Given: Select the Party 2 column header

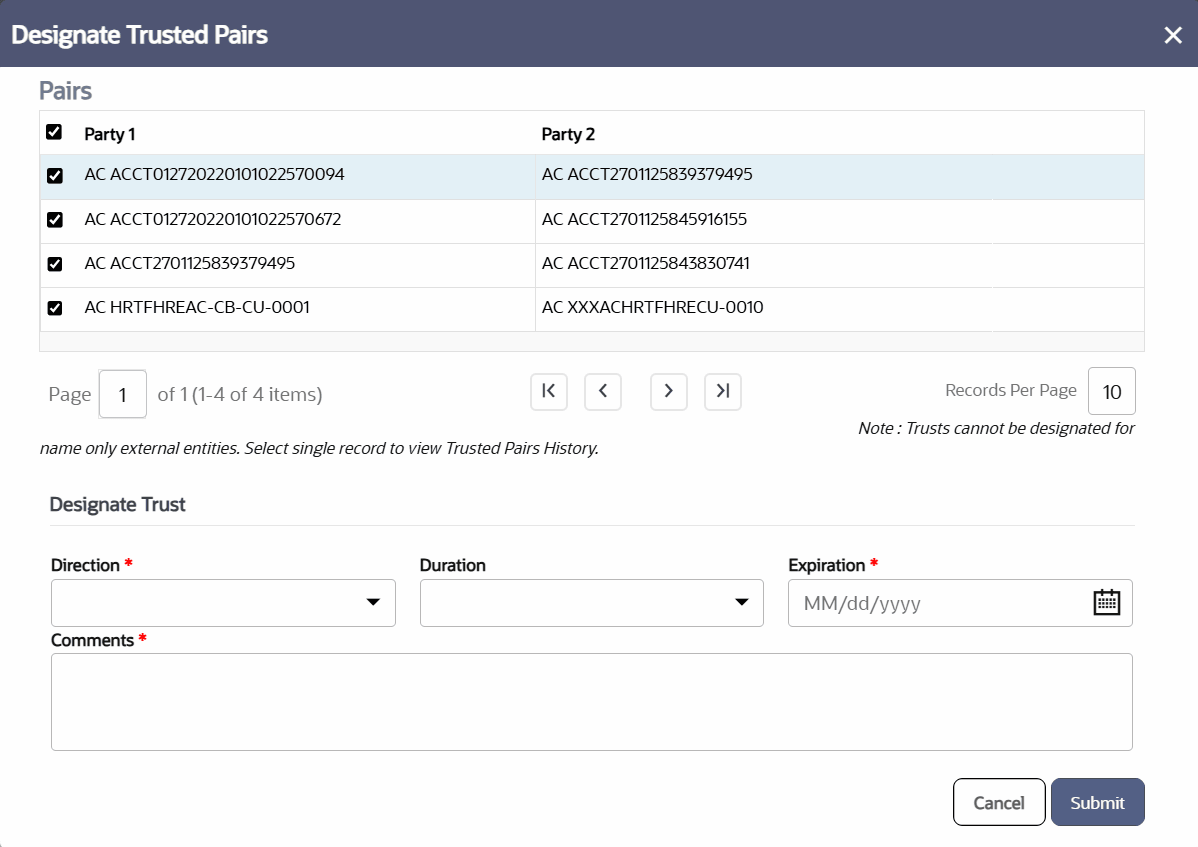Looking at the screenshot, I should (568, 133).
